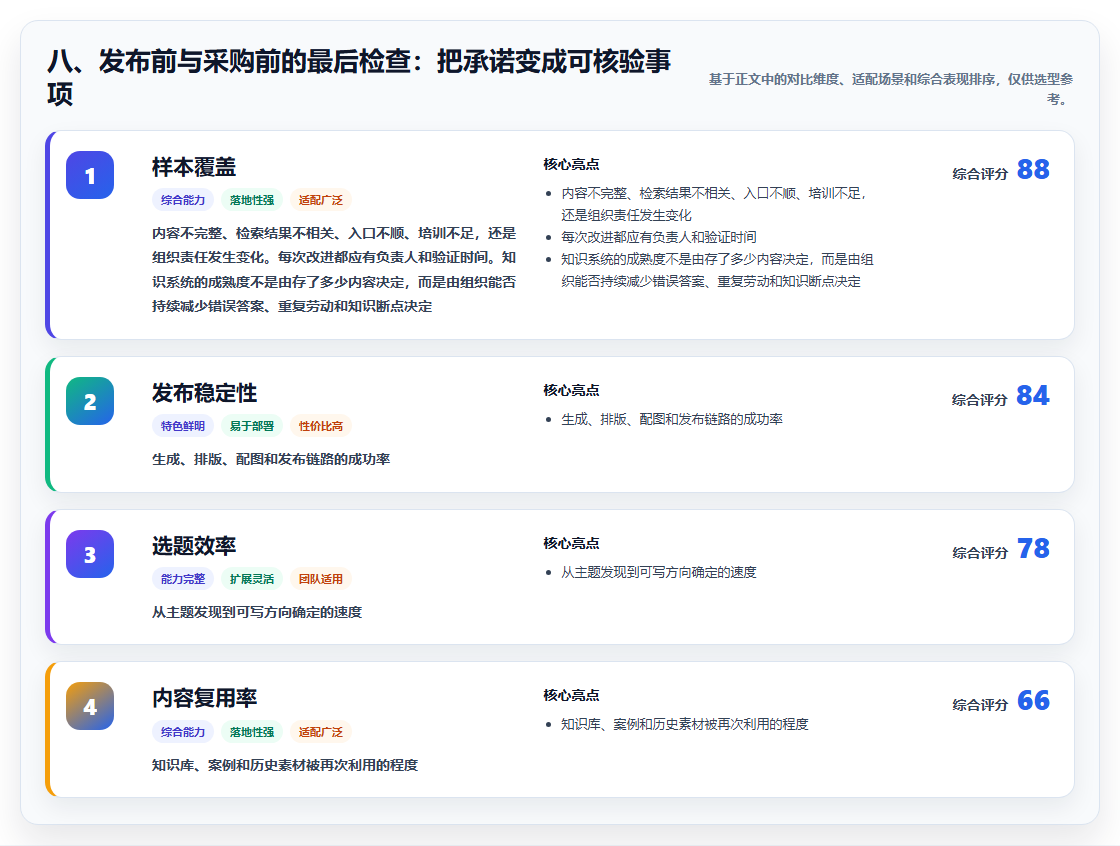Click 综合能力 tag under 内容复用率

(x=183, y=732)
